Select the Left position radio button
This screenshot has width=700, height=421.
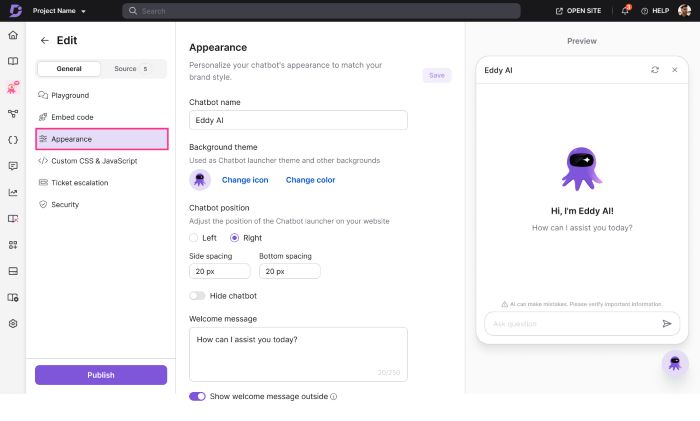(x=194, y=238)
